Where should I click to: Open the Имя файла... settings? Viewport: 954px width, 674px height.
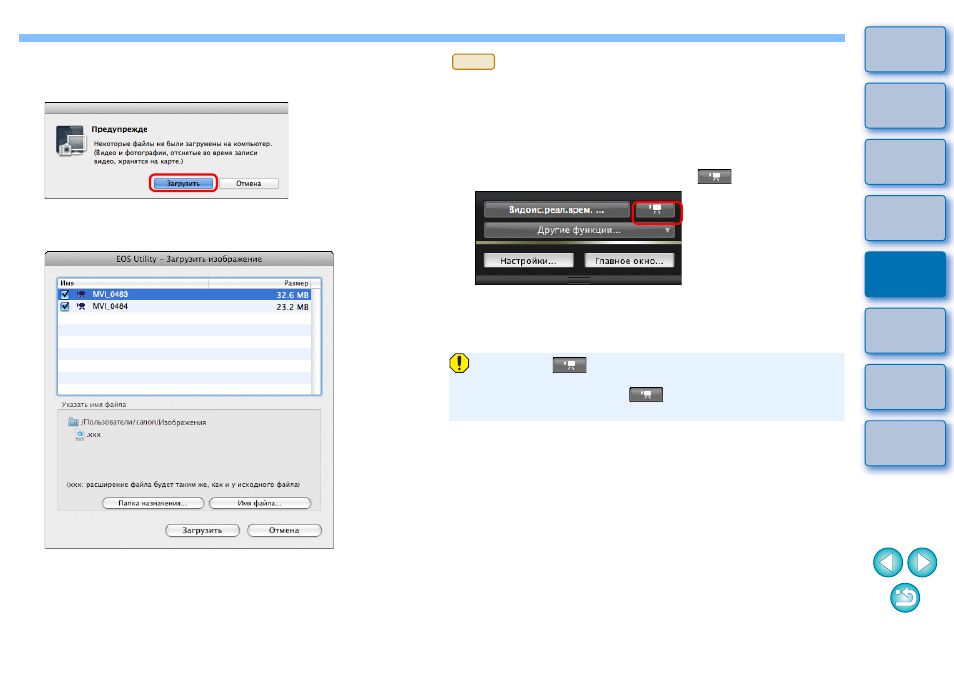click(x=260, y=503)
